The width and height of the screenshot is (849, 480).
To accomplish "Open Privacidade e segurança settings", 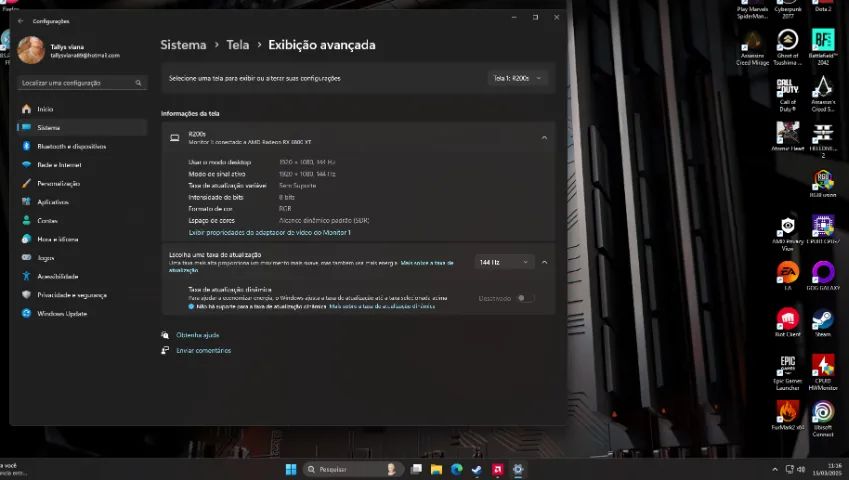I will point(82,295).
